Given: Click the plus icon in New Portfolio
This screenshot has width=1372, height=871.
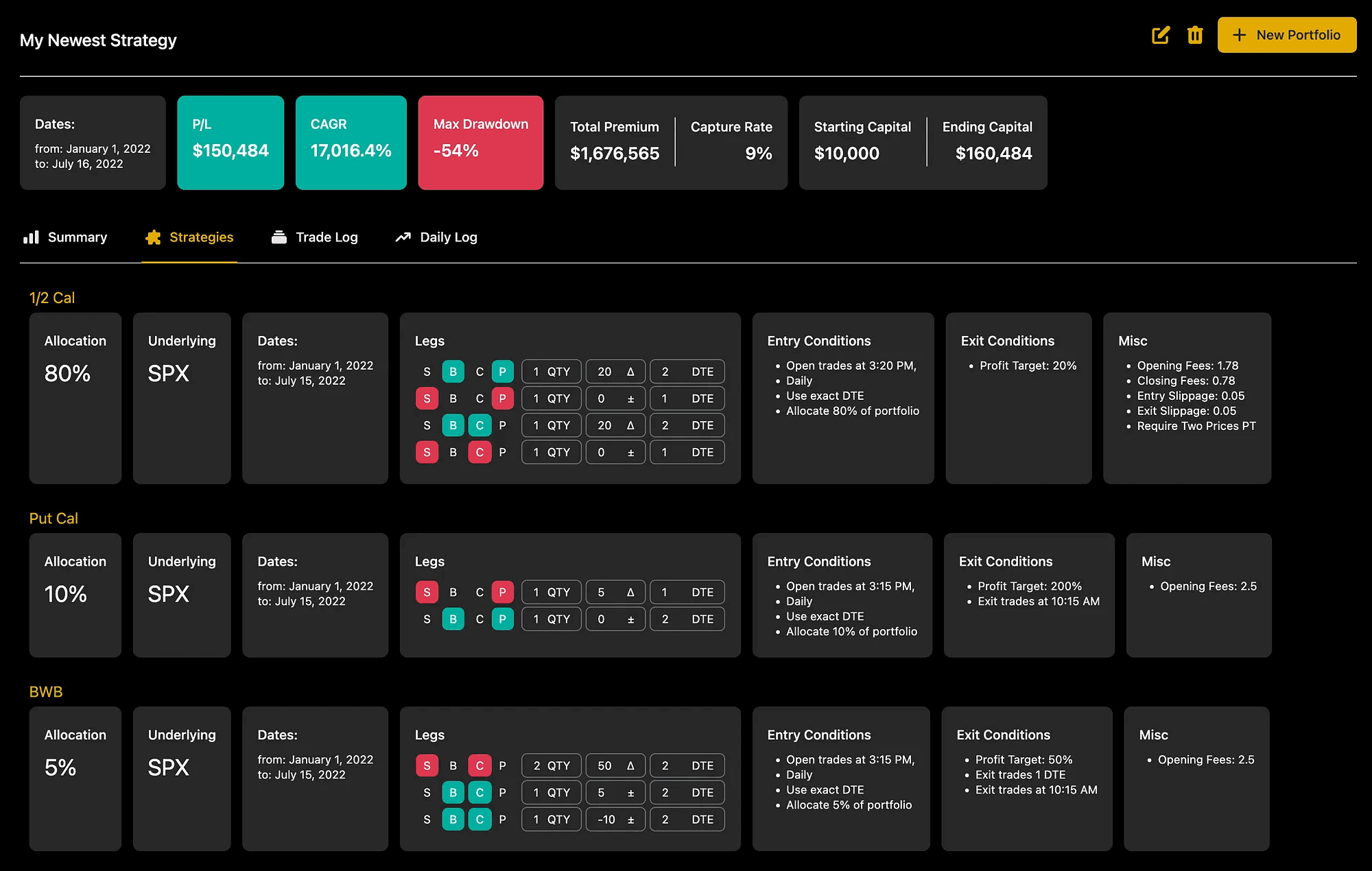Looking at the screenshot, I should (x=1239, y=35).
